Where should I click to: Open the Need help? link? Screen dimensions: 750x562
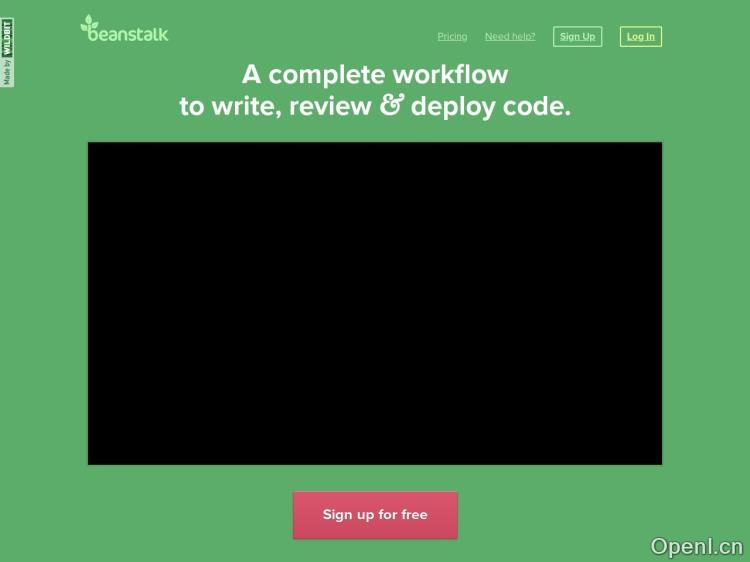click(510, 37)
